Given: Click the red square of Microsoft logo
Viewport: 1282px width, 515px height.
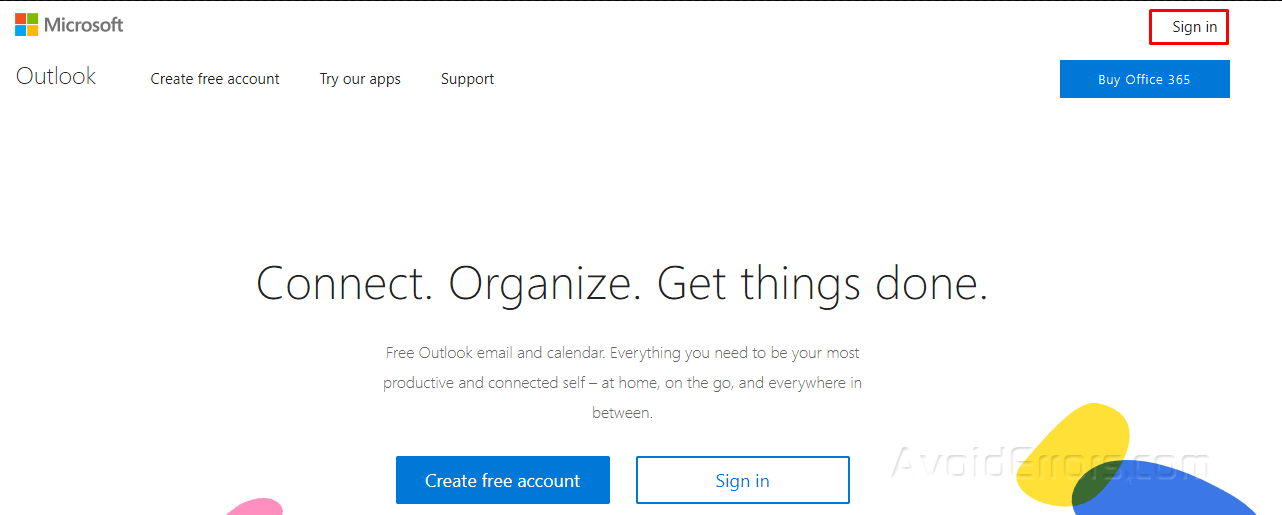Looking at the screenshot, I should tap(20, 18).
